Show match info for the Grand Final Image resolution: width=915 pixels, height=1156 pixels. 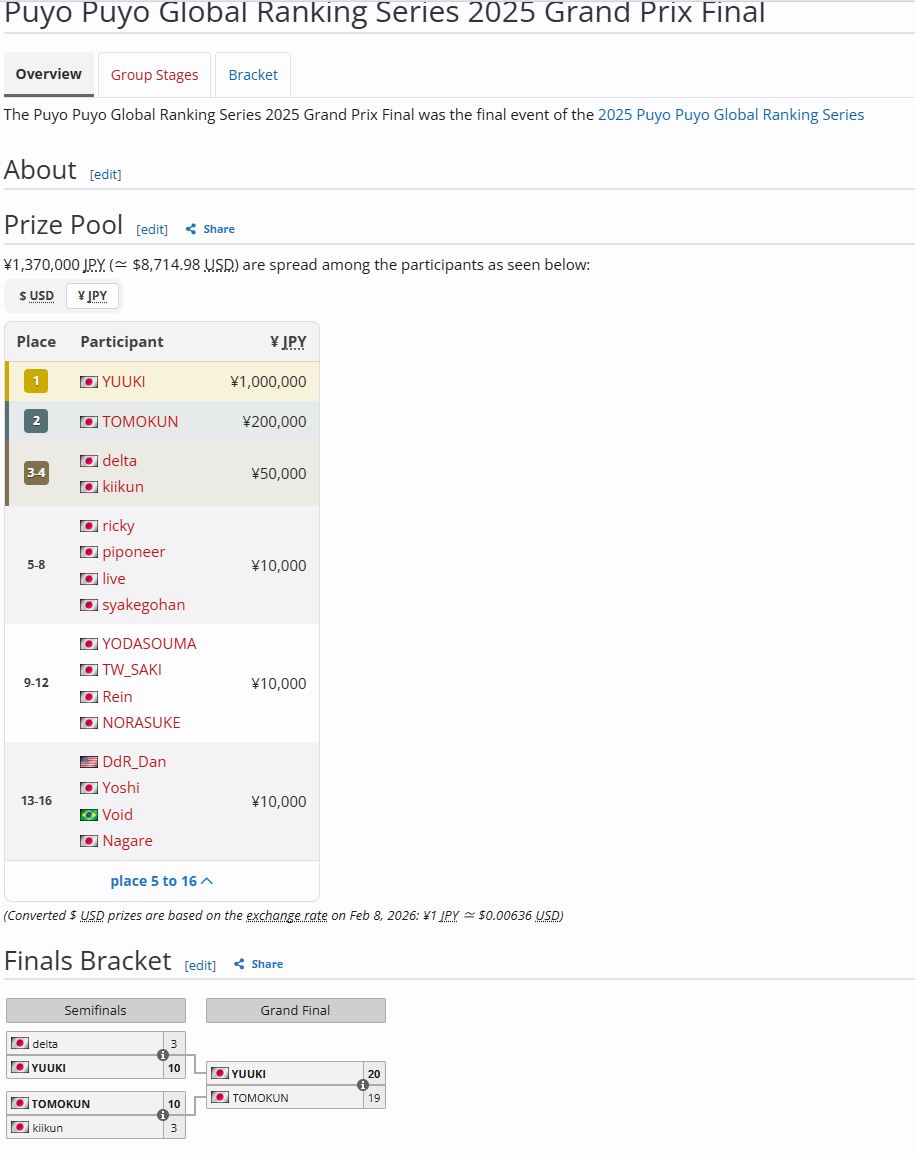363,1085
